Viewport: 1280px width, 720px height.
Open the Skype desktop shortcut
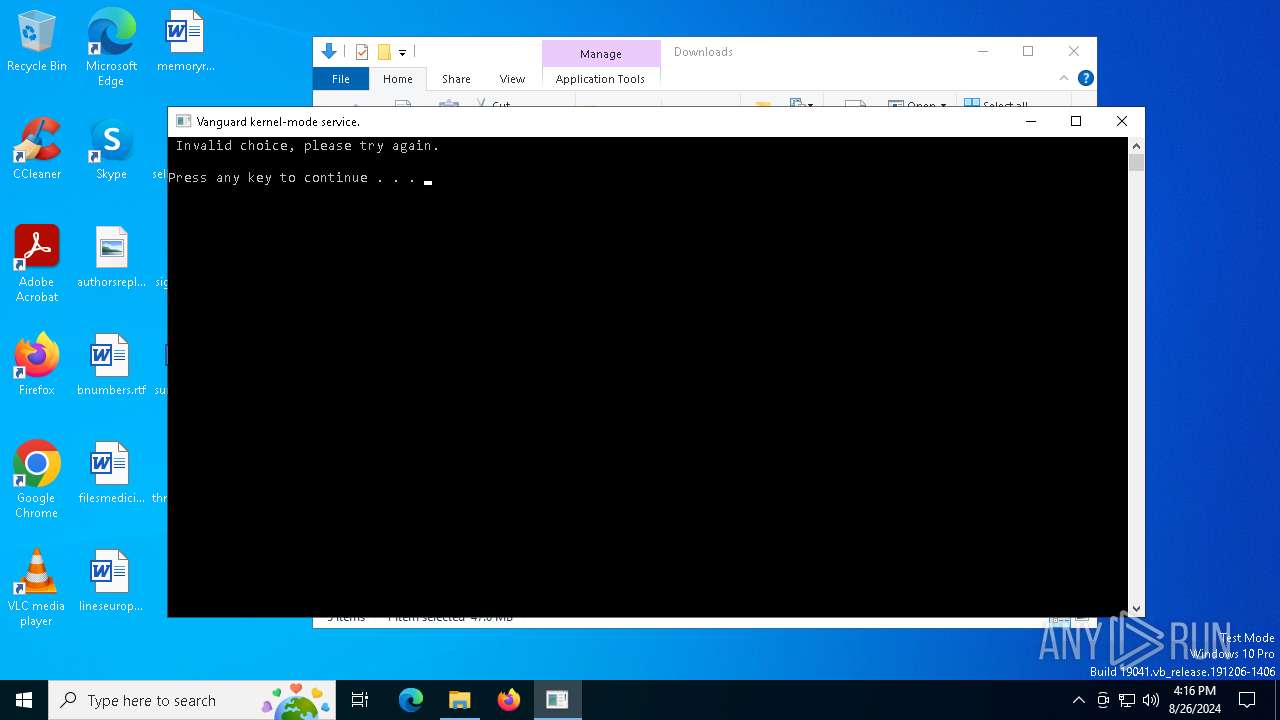coord(111,150)
